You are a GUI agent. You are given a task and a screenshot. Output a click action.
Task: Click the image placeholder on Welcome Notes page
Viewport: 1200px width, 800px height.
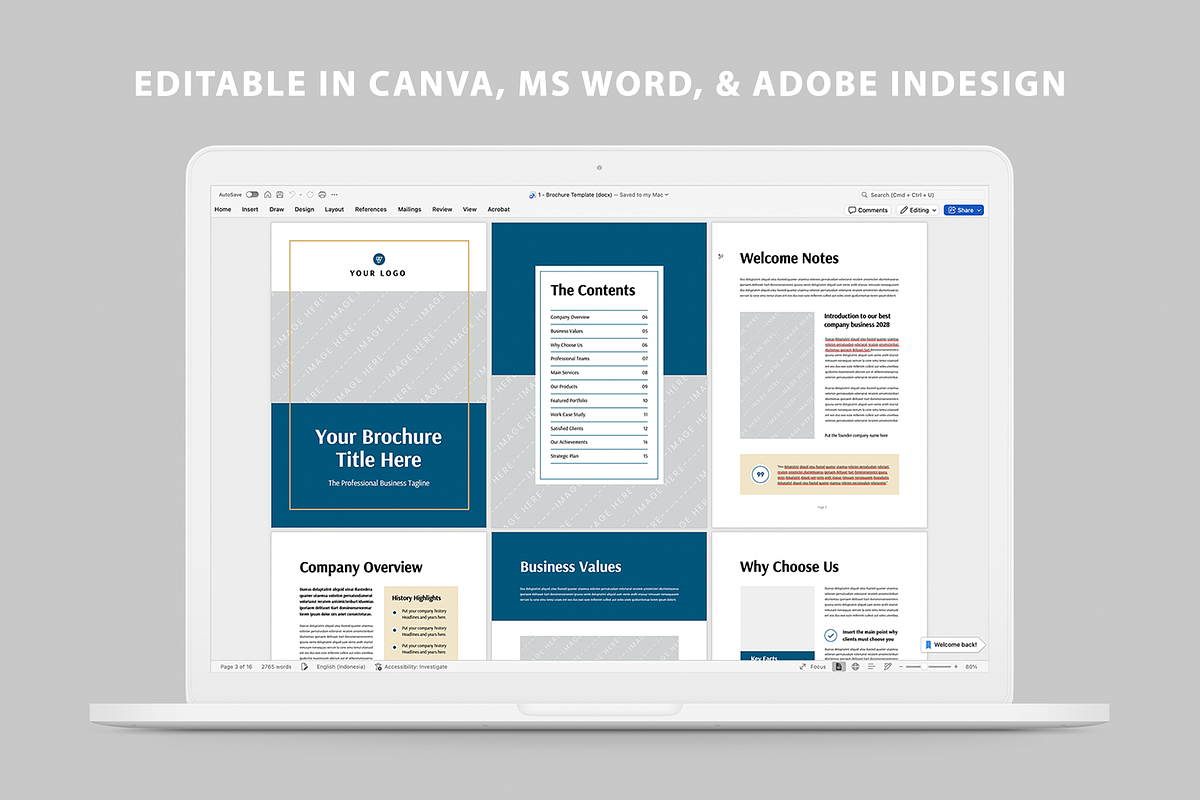pos(777,375)
